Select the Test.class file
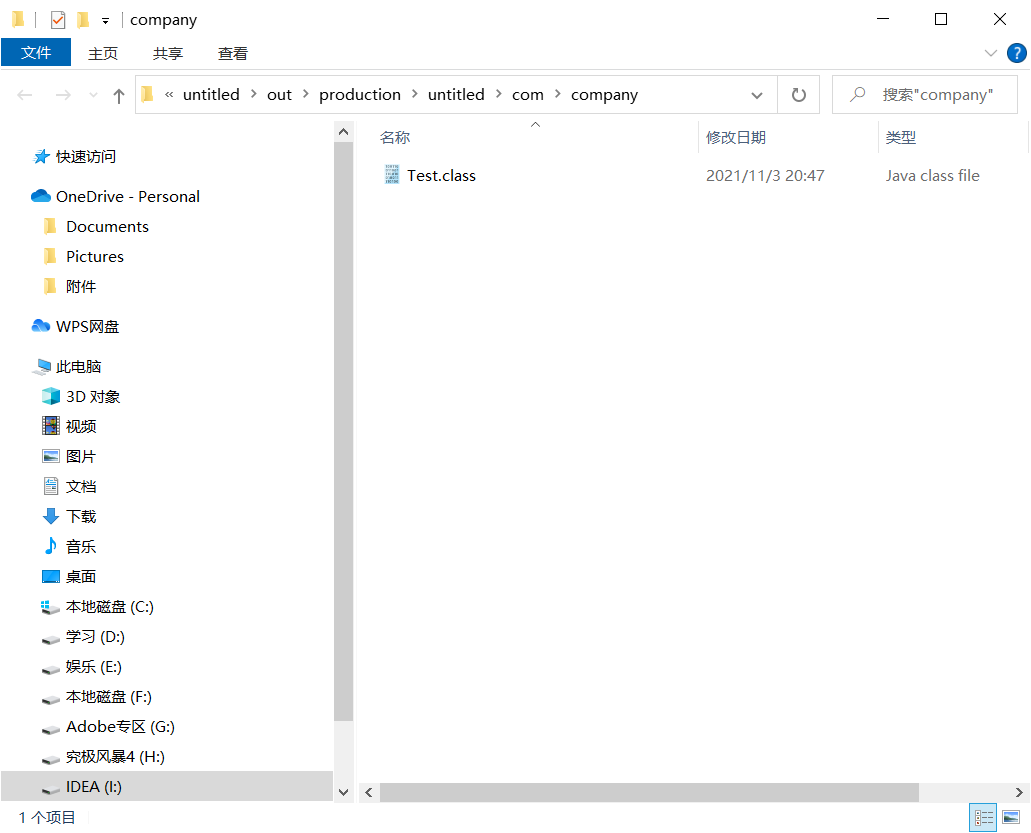 point(441,176)
